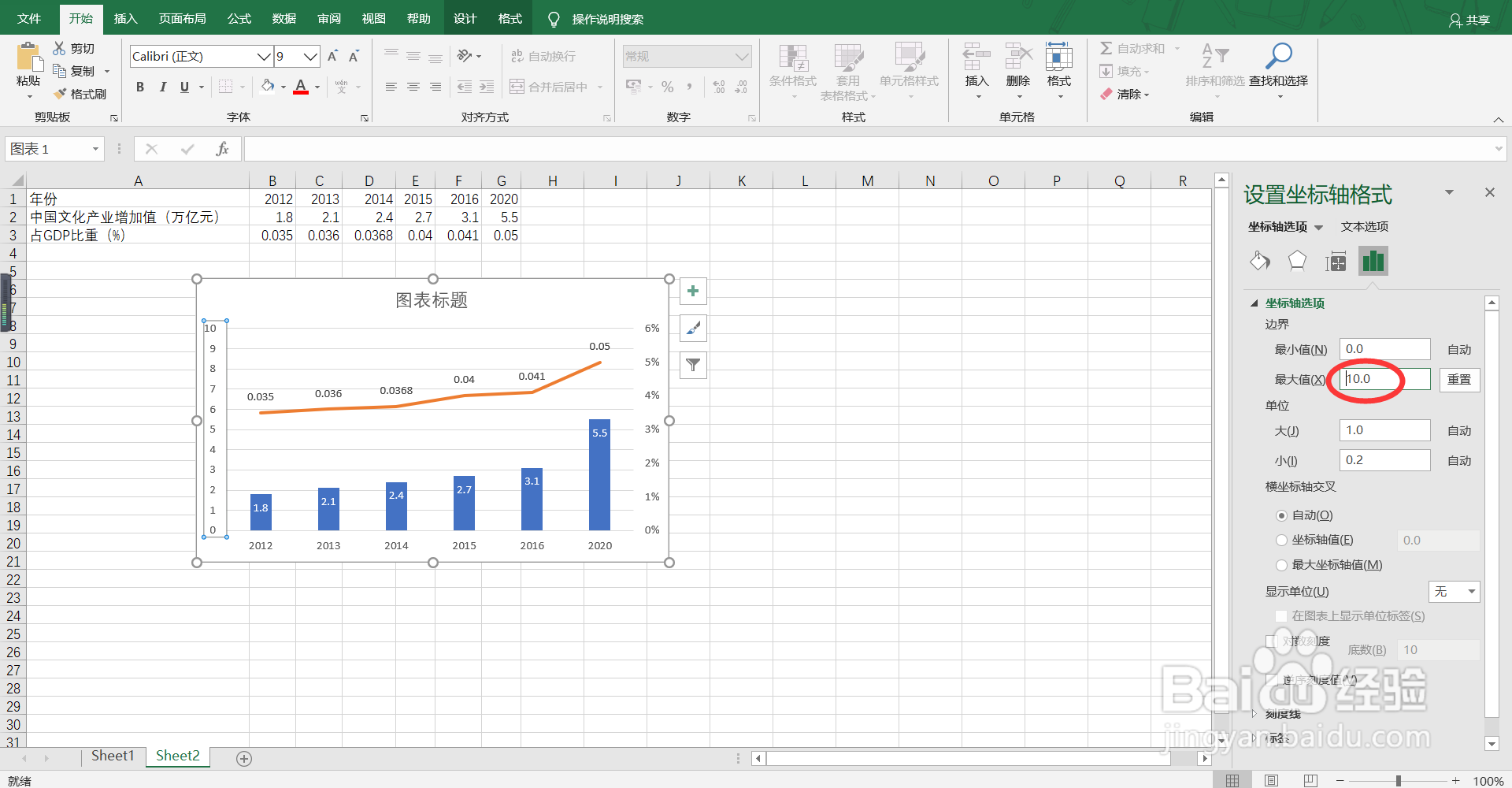Click the 清除 clear button
The width and height of the screenshot is (1512, 788).
[x=1125, y=94]
